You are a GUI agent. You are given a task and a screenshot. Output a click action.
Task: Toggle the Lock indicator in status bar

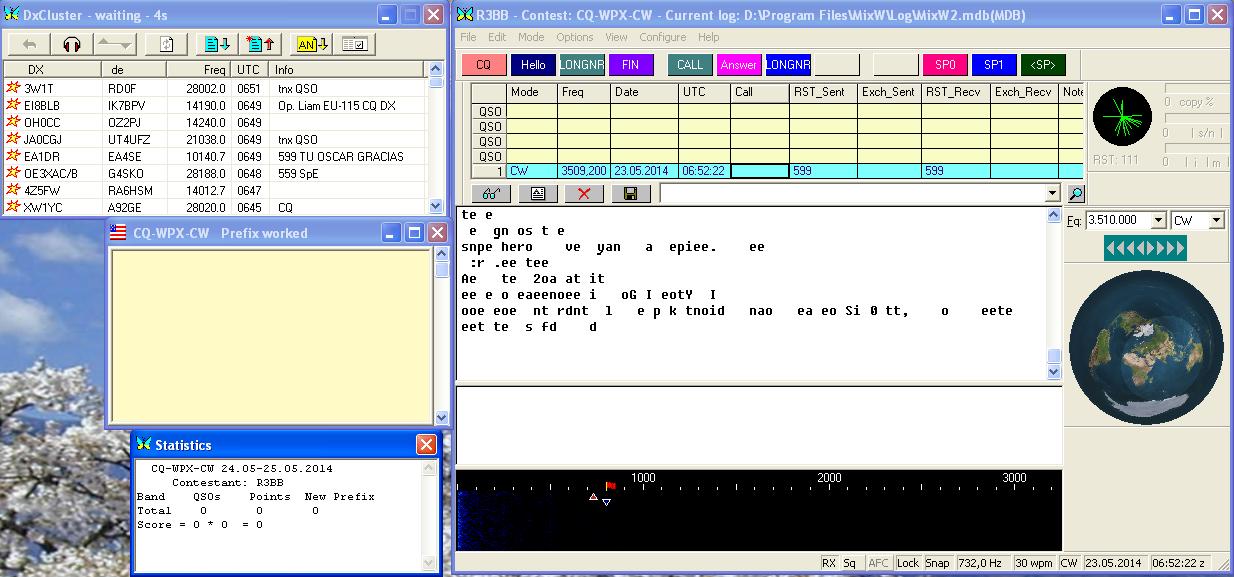pos(907,563)
